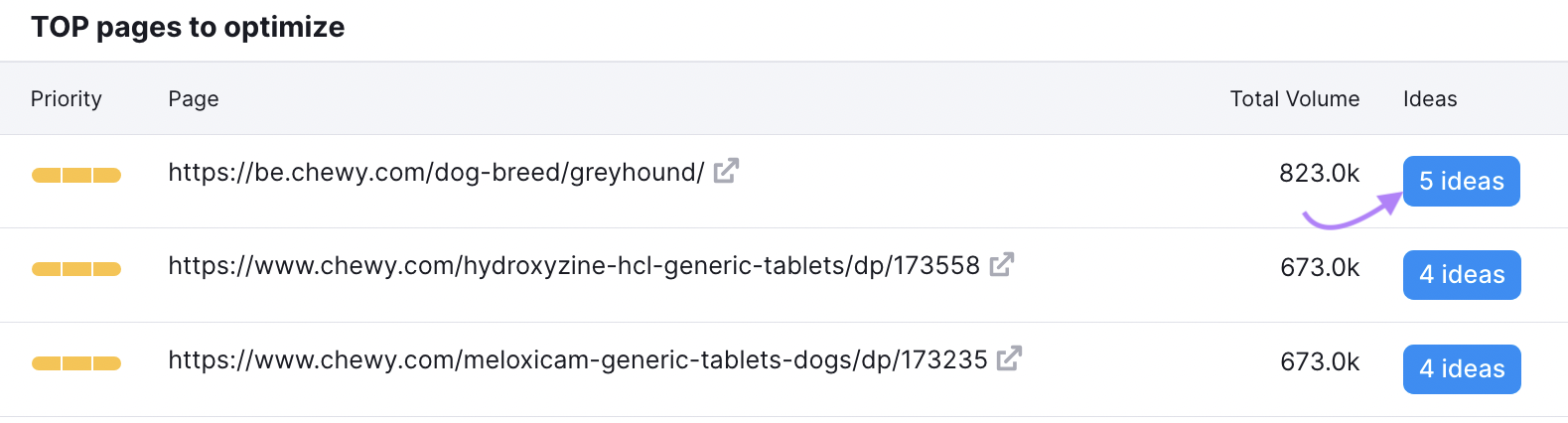The height and width of the screenshot is (423, 1568).
Task: Click the 823.0k total volume value
Action: 1319,174
